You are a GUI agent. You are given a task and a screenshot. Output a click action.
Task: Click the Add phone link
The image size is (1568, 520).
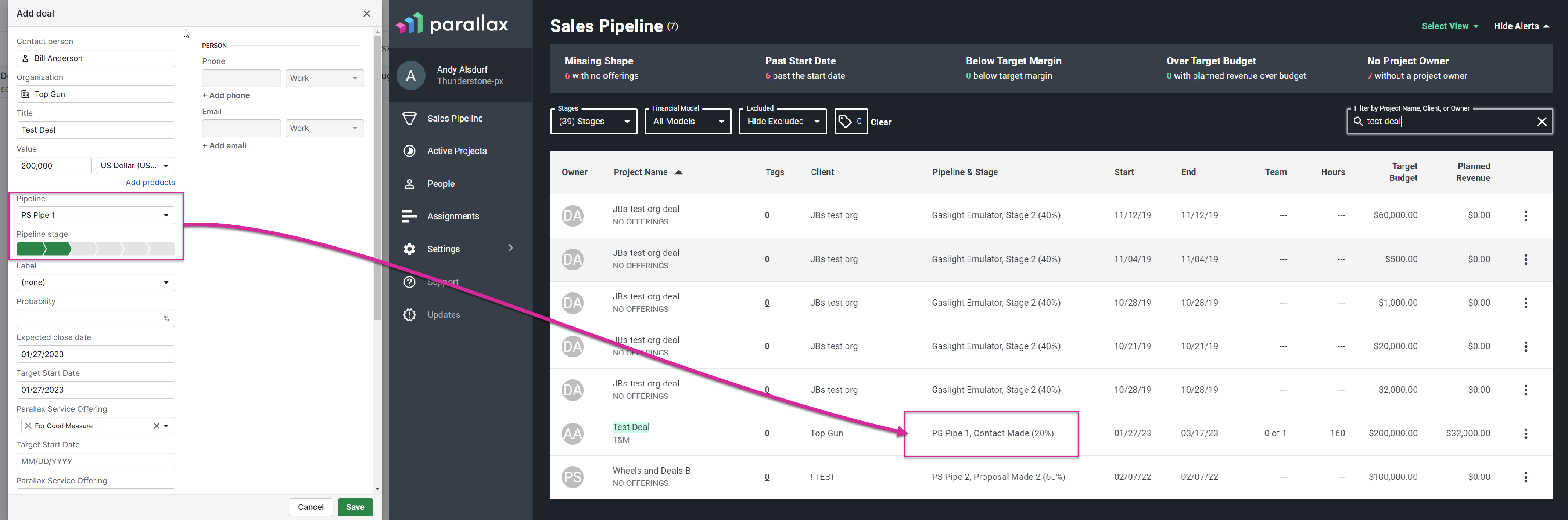click(226, 95)
